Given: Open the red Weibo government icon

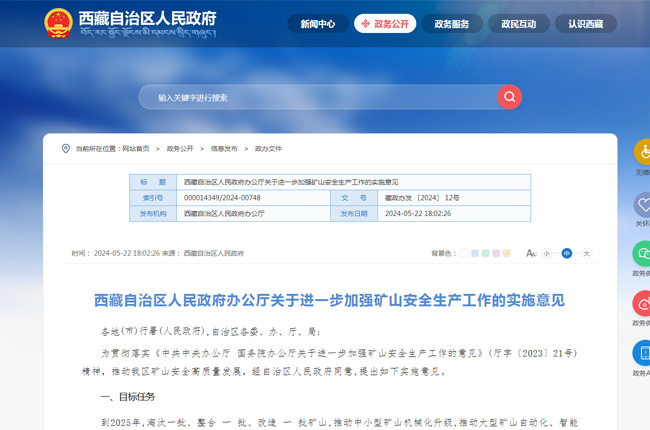Looking at the screenshot, I should pos(643,303).
